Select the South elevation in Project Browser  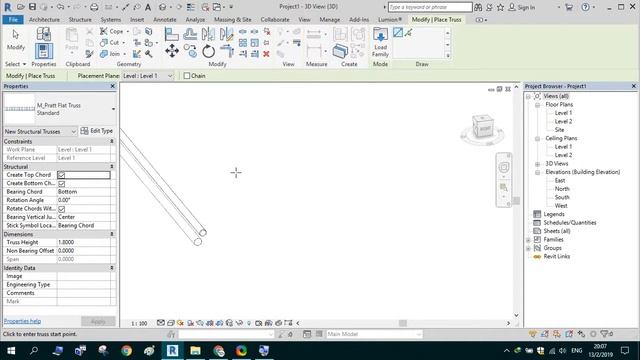[x=562, y=197]
